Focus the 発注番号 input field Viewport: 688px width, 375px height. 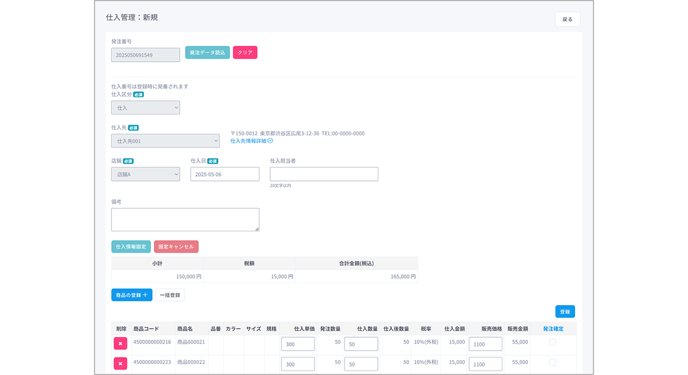point(145,55)
